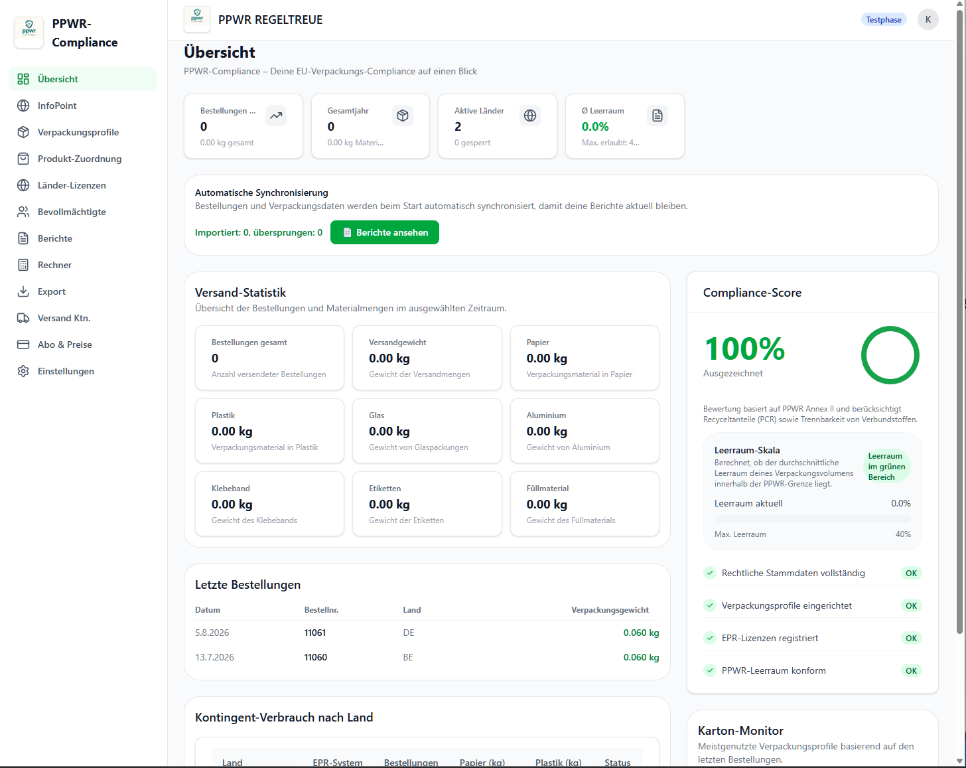Click the Leerraum im grünen Bereich badge
966x768 pixels.
[x=887, y=466]
